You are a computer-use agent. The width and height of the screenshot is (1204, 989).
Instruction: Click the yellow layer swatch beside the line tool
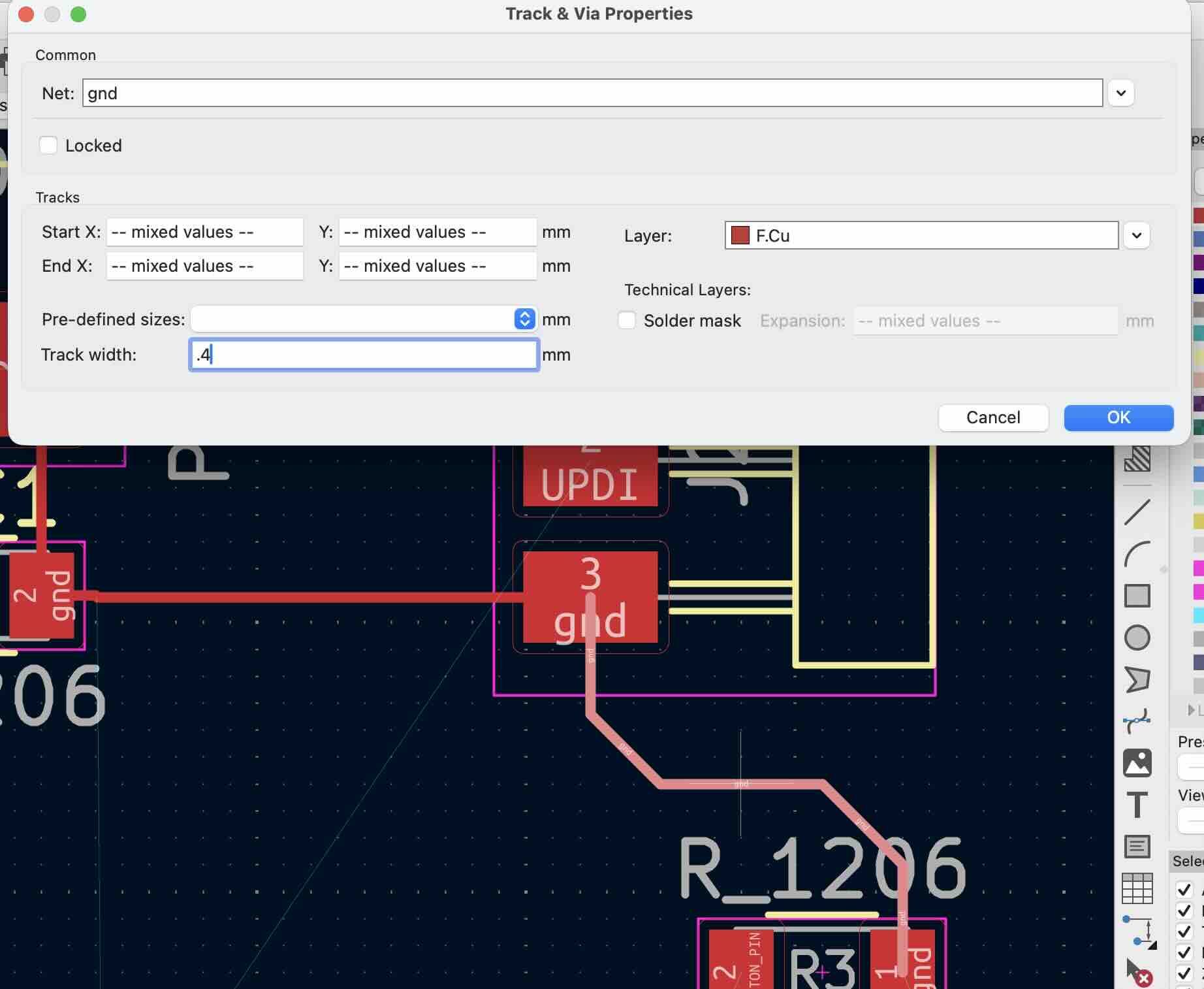click(x=1198, y=521)
